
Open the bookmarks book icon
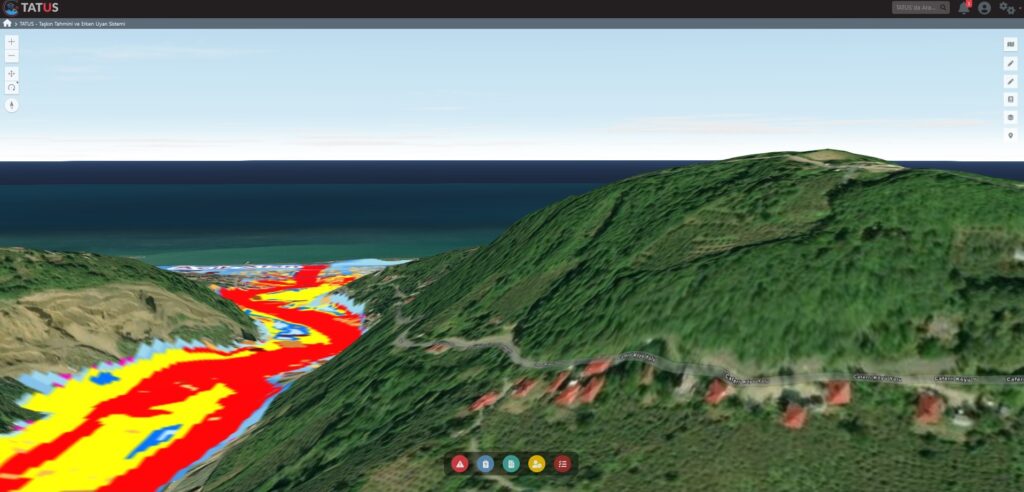(x=1010, y=99)
